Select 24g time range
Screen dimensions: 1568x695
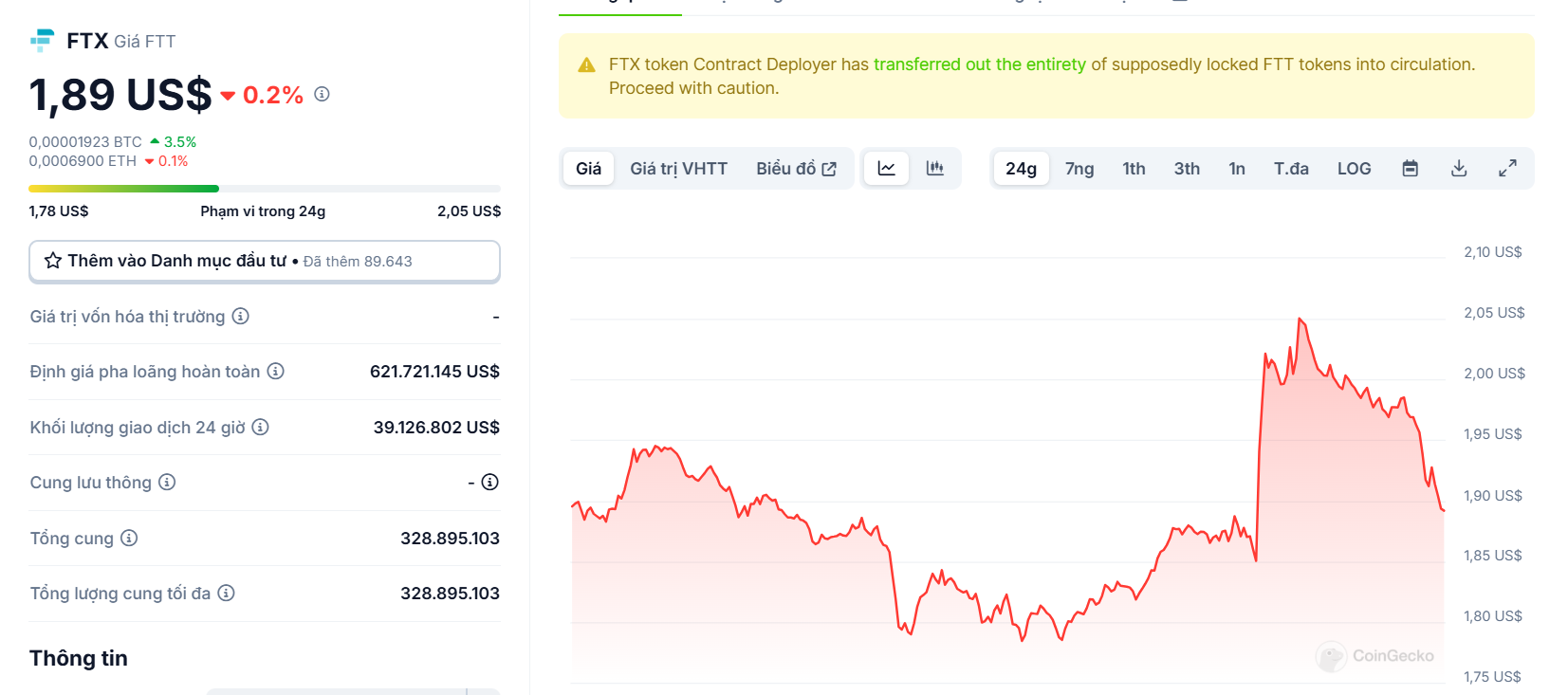pyautogui.click(x=1021, y=168)
